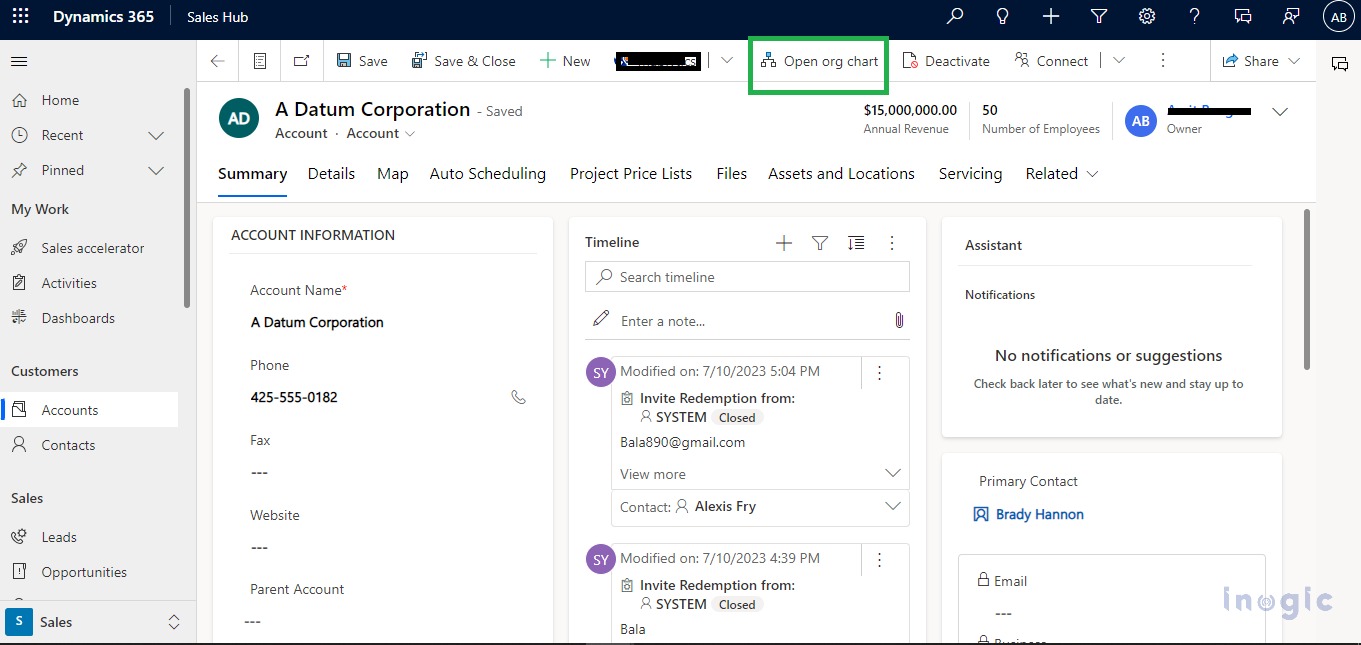Open Opportunities in sidebar
1361x645 pixels.
pyautogui.click(x=84, y=572)
